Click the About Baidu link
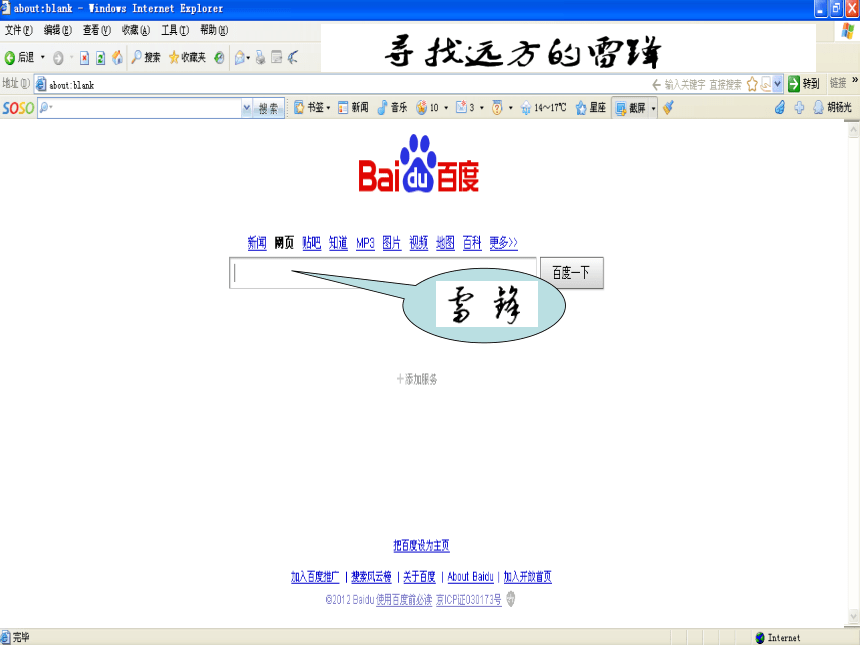This screenshot has height=645, width=860. click(x=471, y=576)
